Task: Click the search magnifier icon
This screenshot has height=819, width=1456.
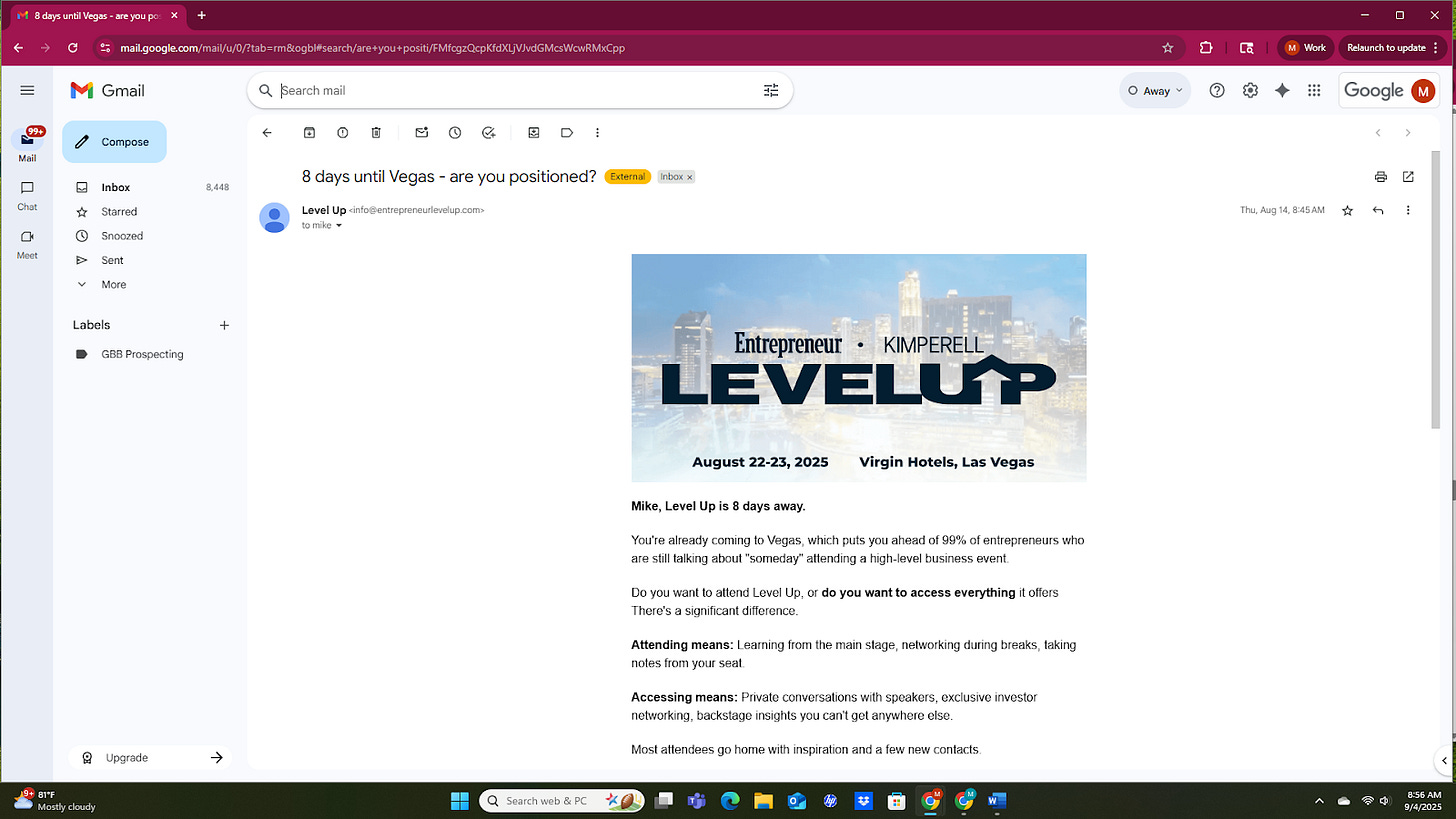Action: [265, 90]
